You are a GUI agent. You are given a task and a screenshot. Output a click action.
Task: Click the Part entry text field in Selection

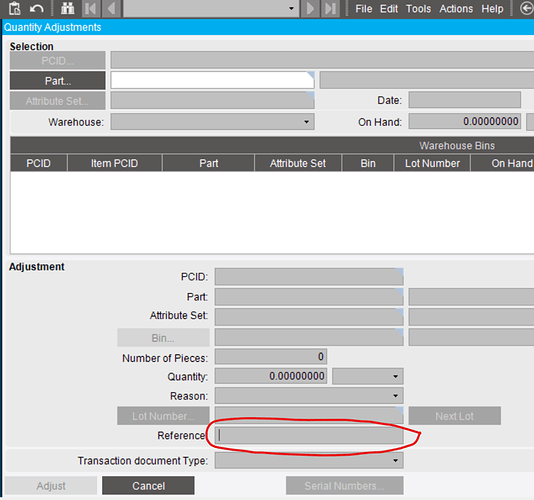pos(212,80)
